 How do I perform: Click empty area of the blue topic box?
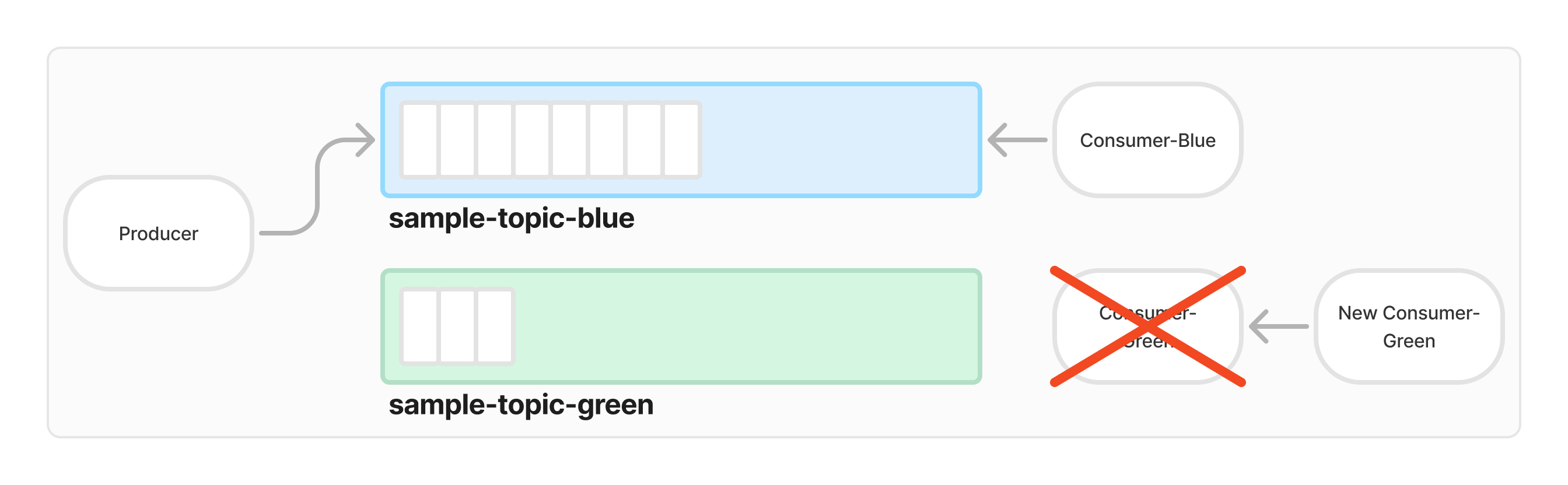[x=840, y=140]
